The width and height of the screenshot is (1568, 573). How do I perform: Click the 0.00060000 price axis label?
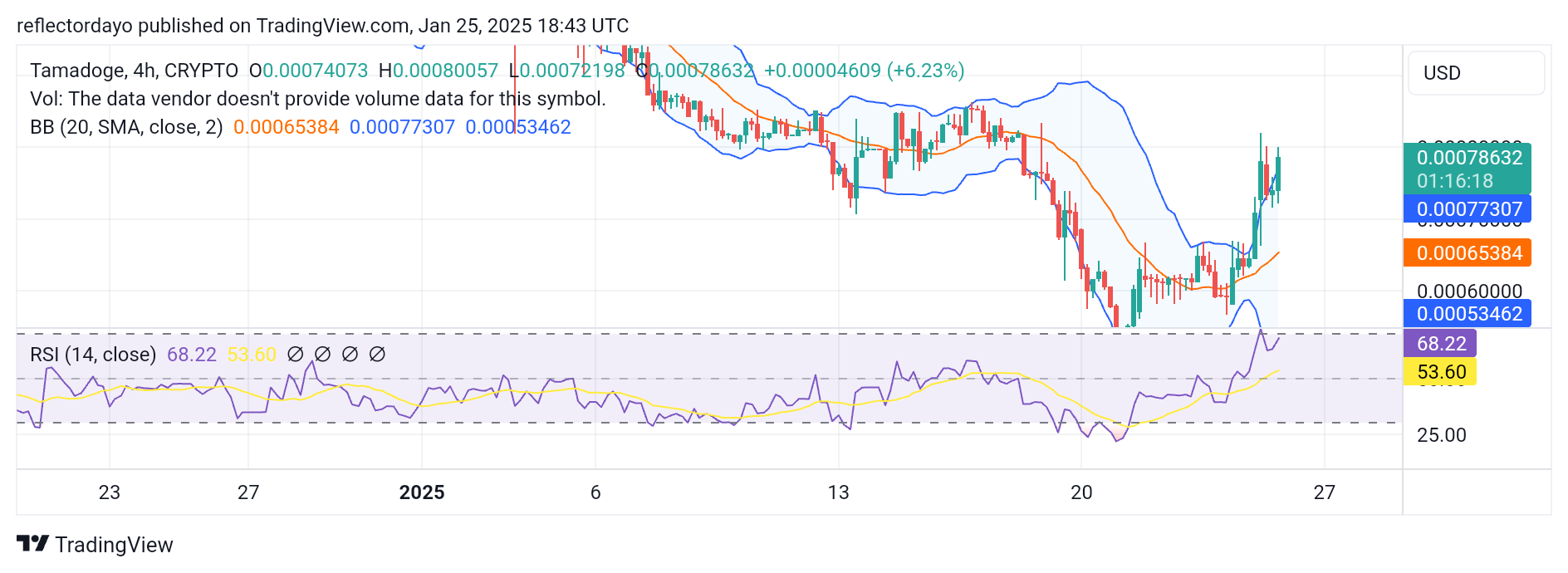coord(1469,291)
